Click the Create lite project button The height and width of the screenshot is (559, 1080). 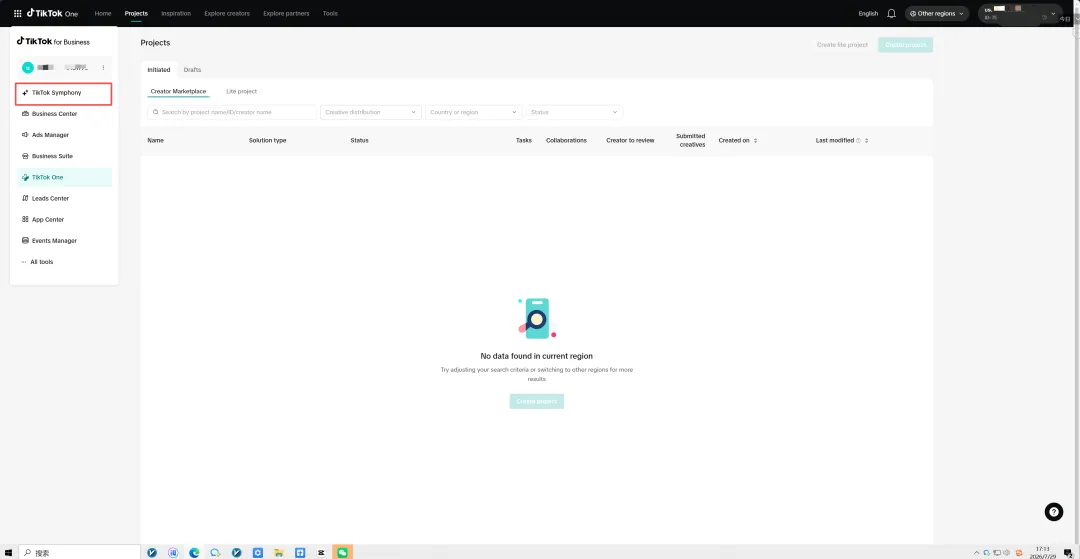click(x=842, y=45)
